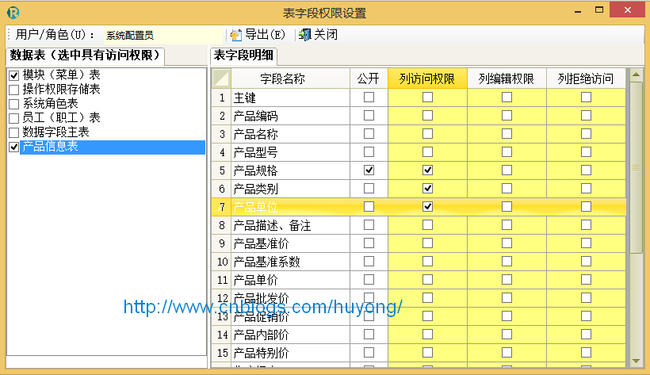Click the 产品规格 field name cell
The image size is (650, 375).
pos(290,171)
